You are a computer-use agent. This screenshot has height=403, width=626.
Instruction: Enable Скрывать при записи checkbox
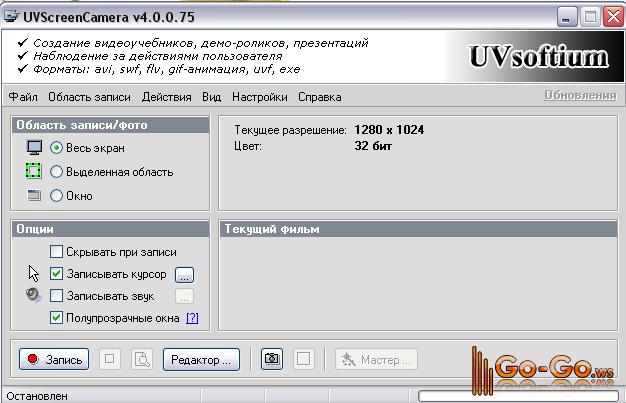tap(56, 252)
